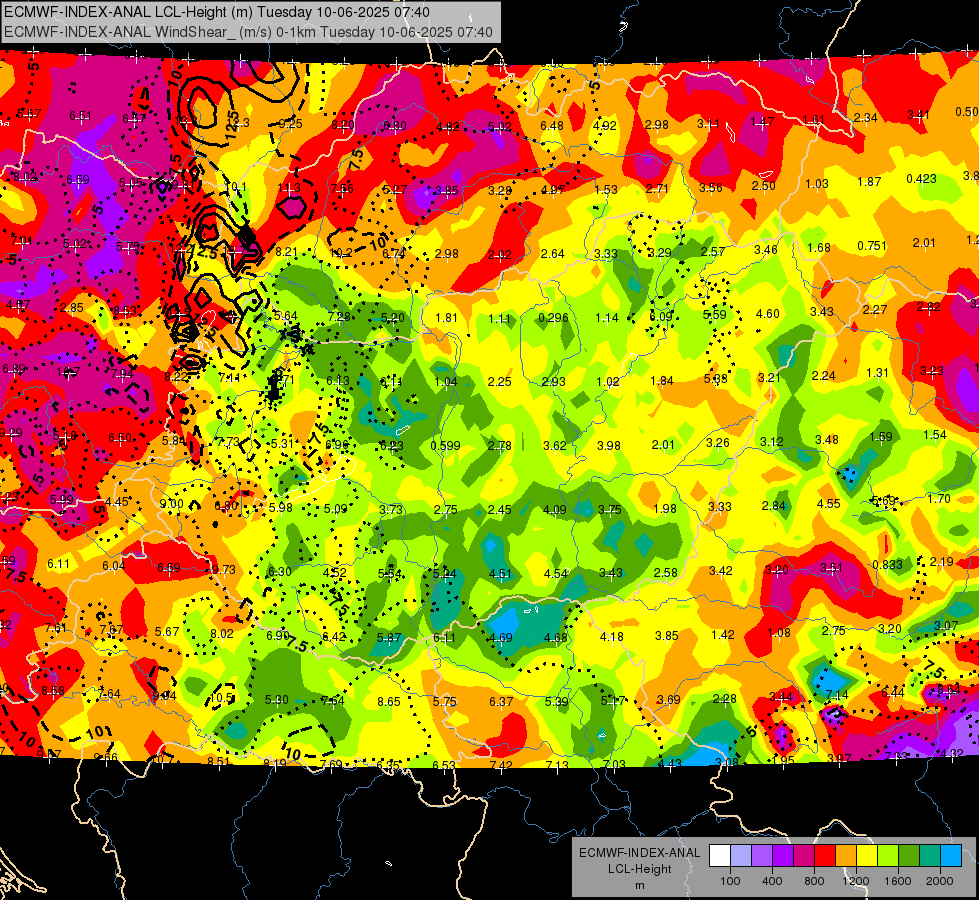The width and height of the screenshot is (979, 900).
Task: Click the wind shear value 2.93
Action: (x=553, y=382)
